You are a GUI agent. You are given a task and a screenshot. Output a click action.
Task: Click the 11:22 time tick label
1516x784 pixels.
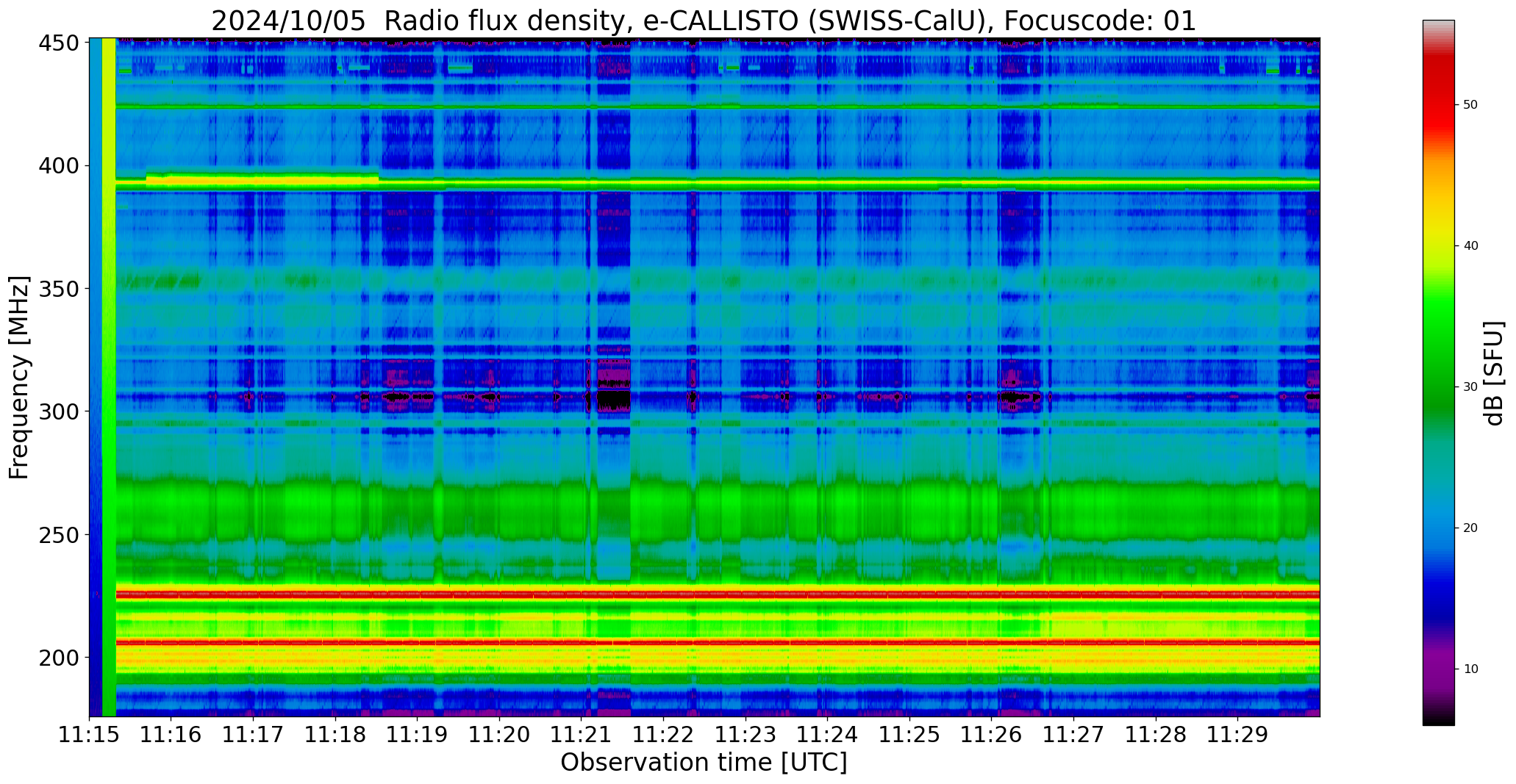[x=663, y=734]
